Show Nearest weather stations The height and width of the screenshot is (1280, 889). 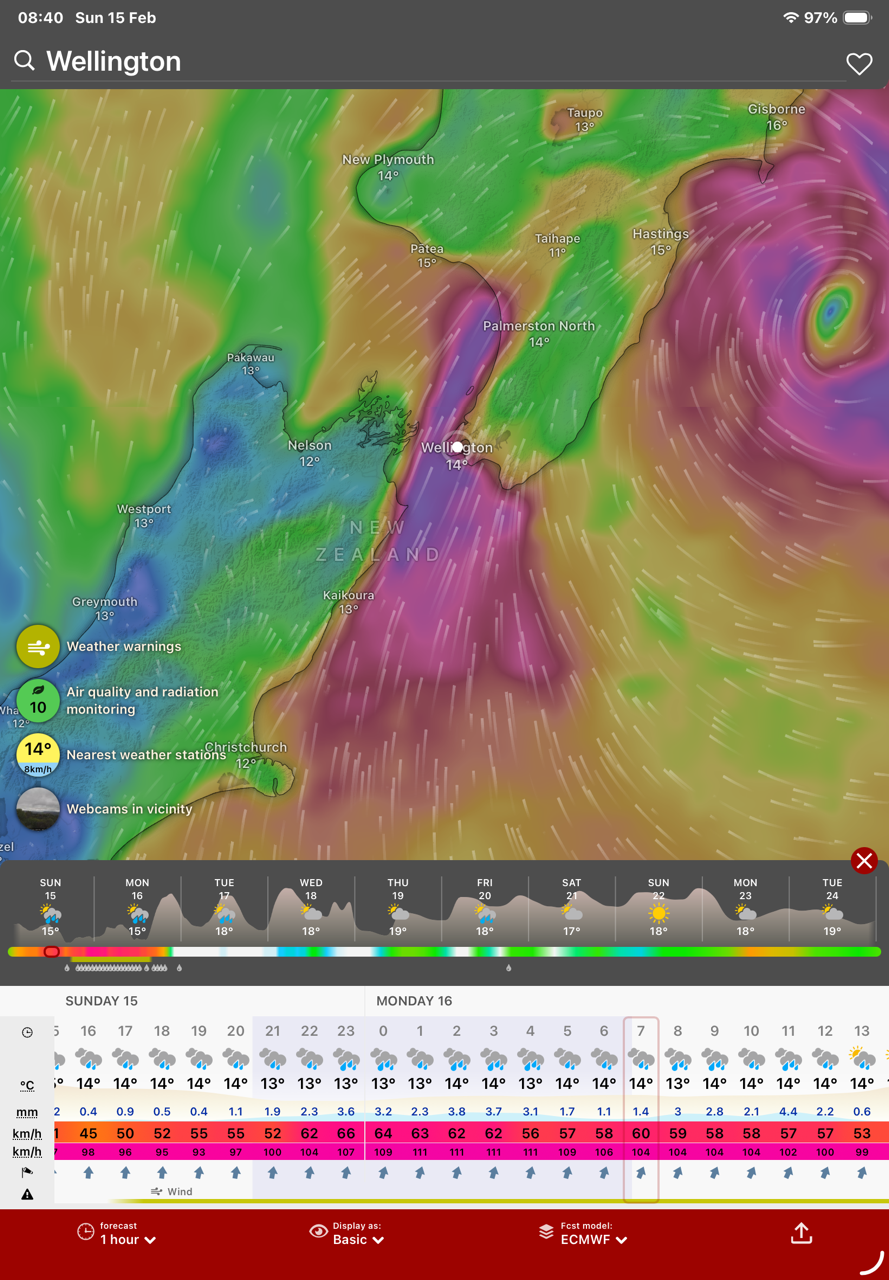(38, 755)
